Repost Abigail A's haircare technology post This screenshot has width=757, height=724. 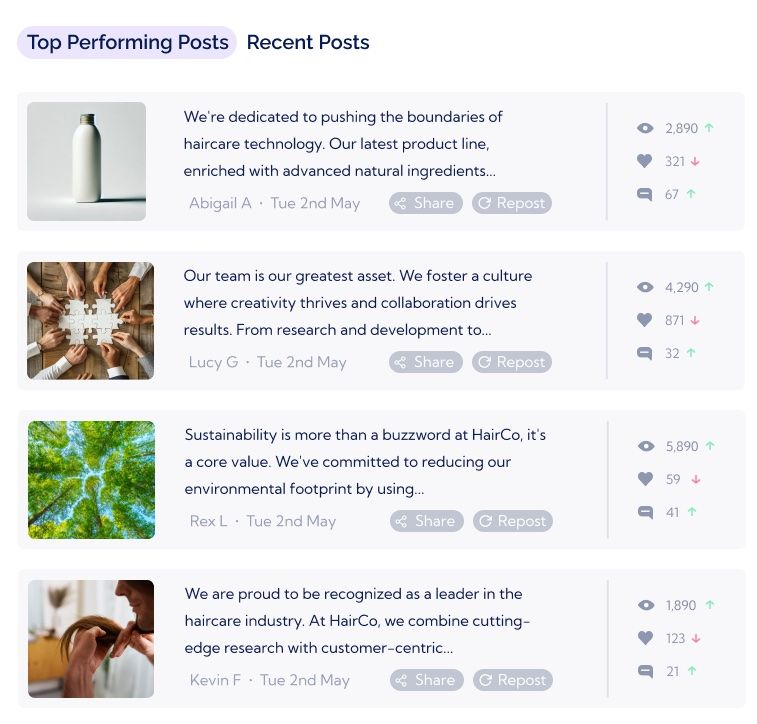[x=512, y=203]
